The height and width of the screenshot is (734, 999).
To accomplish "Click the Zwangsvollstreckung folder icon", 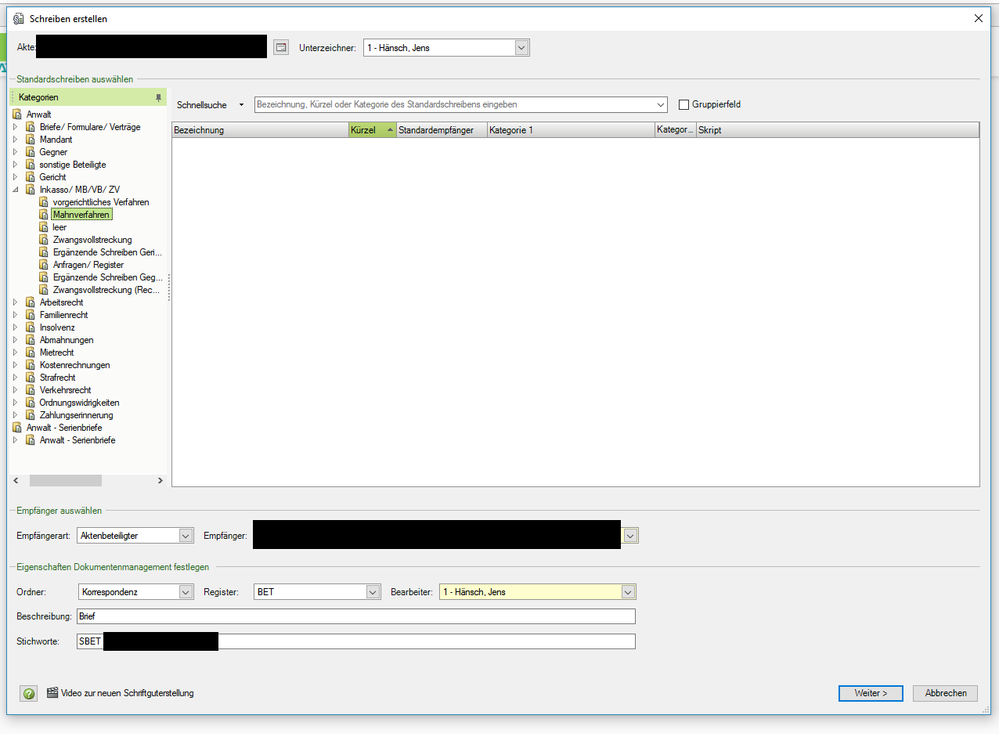I will tap(44, 240).
